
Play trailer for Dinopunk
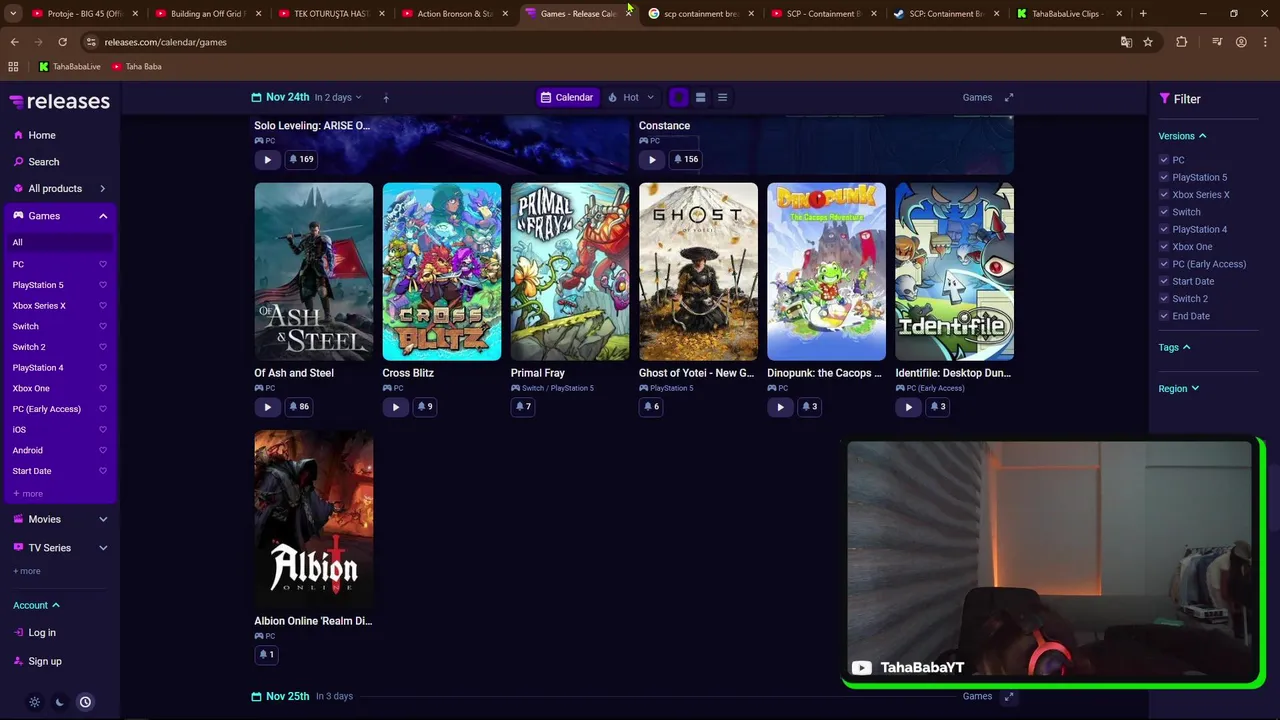[780, 407]
